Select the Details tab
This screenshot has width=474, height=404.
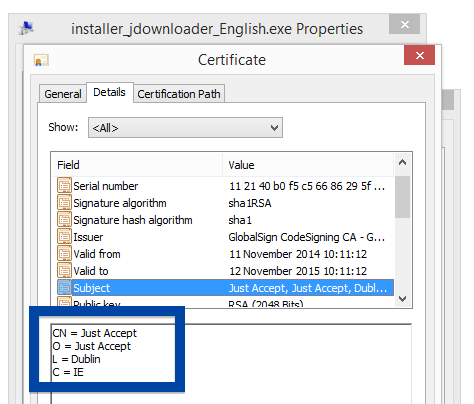pyautogui.click(x=110, y=92)
